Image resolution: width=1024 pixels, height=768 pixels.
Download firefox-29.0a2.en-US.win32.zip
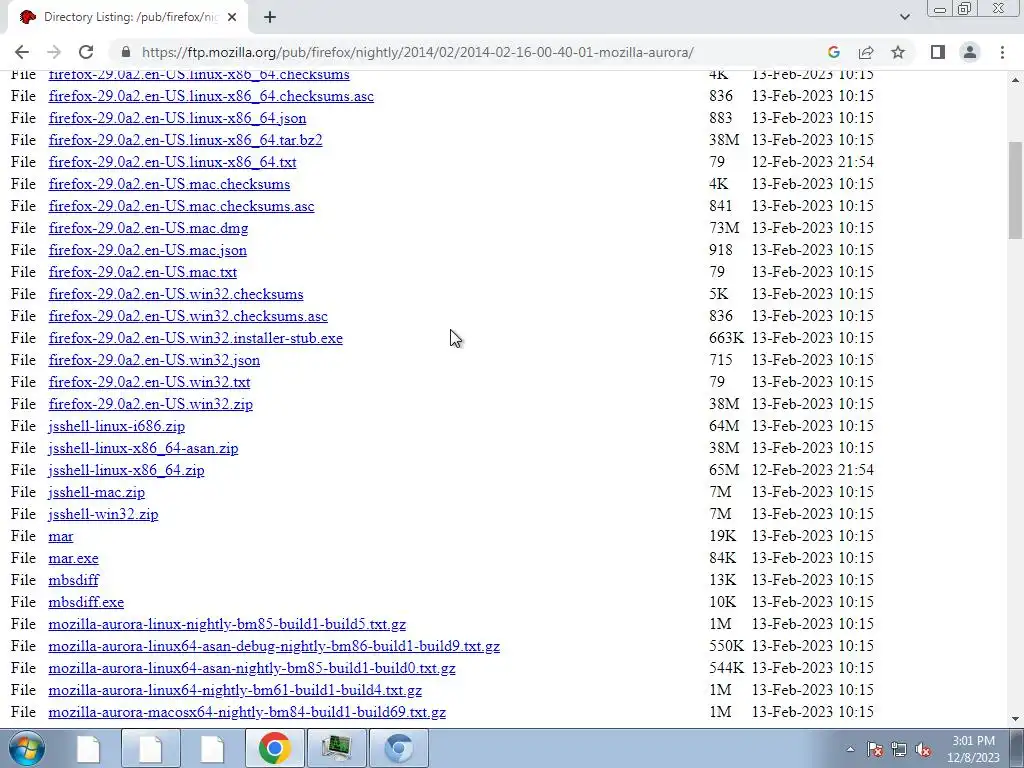(x=150, y=404)
